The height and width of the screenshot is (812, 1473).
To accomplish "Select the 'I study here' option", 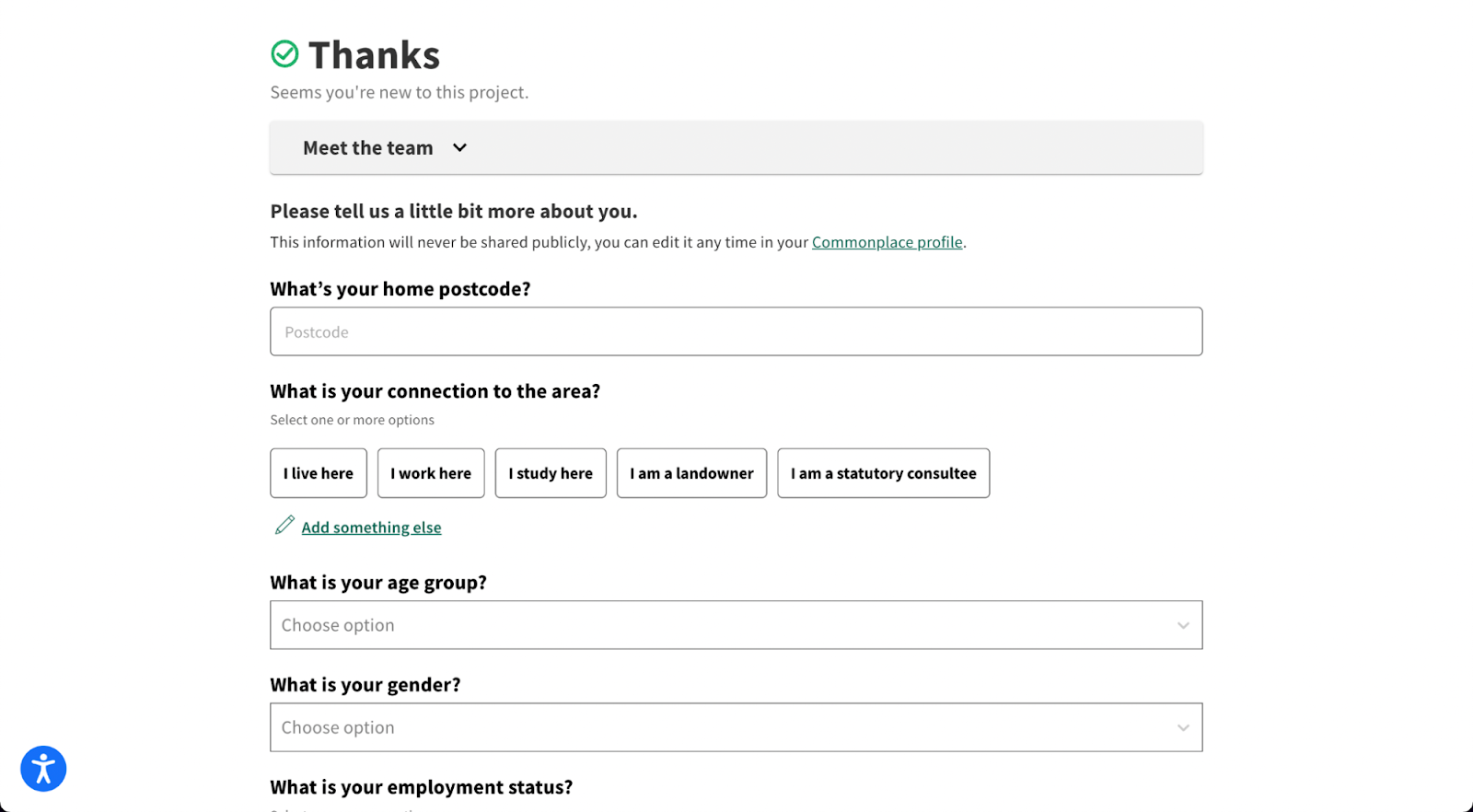I will coord(551,473).
